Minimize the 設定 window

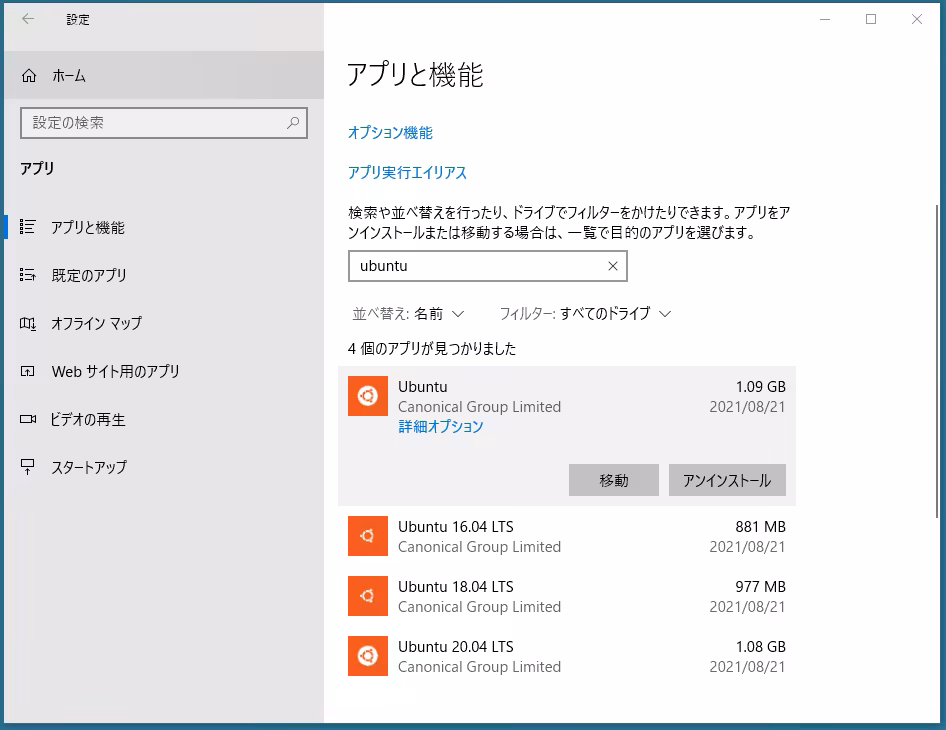pyautogui.click(x=825, y=19)
